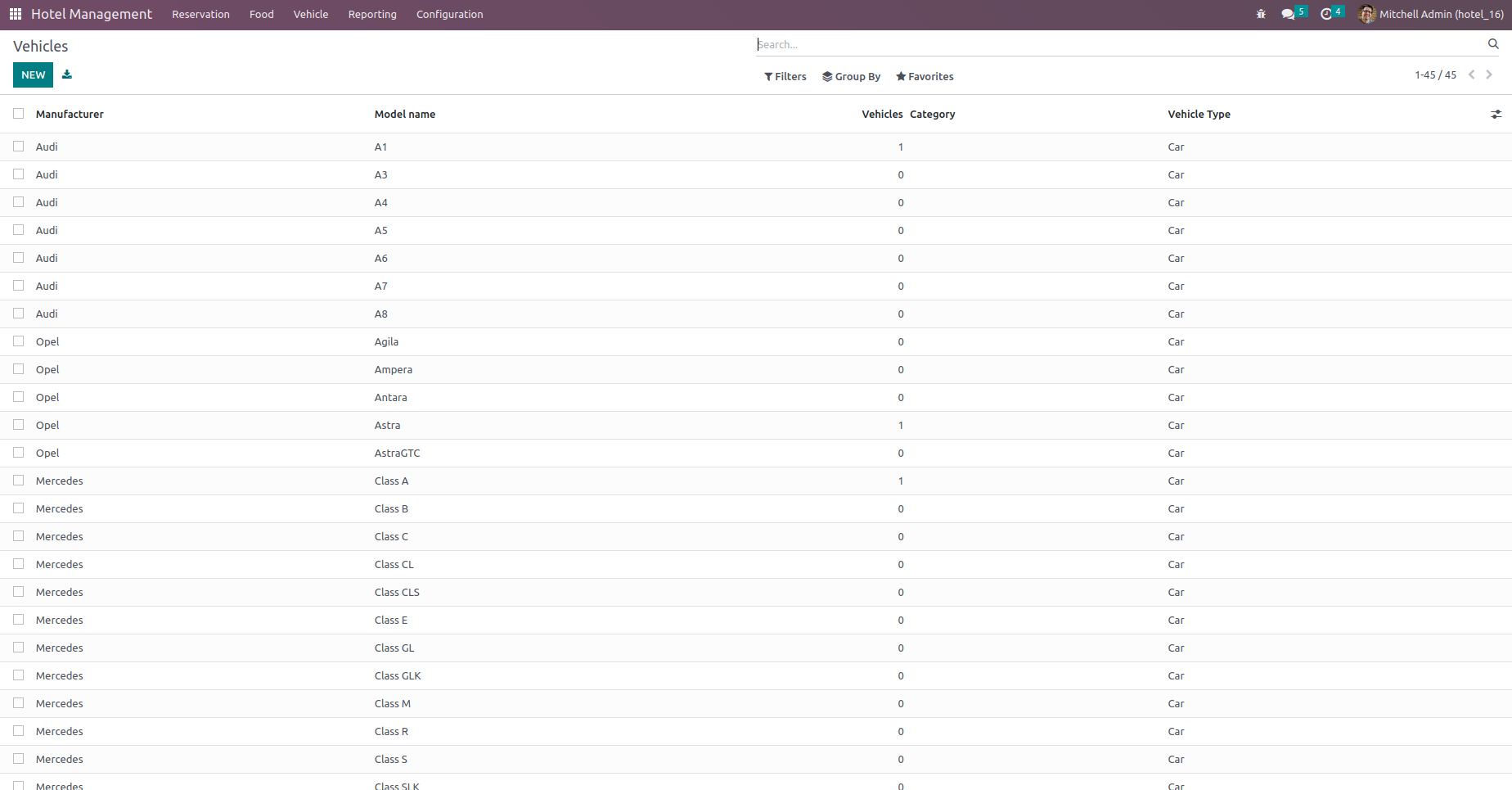Screen dimensions: 1512x790
Task: Open the Filters dropdown
Action: coord(785,76)
